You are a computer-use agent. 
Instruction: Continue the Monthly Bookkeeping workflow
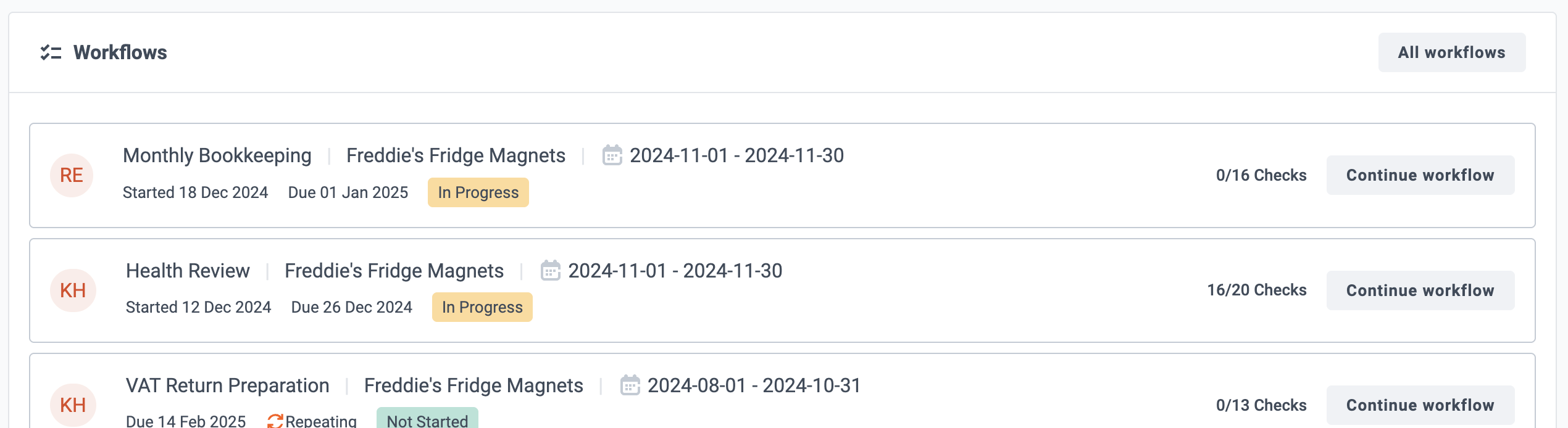coord(1420,175)
